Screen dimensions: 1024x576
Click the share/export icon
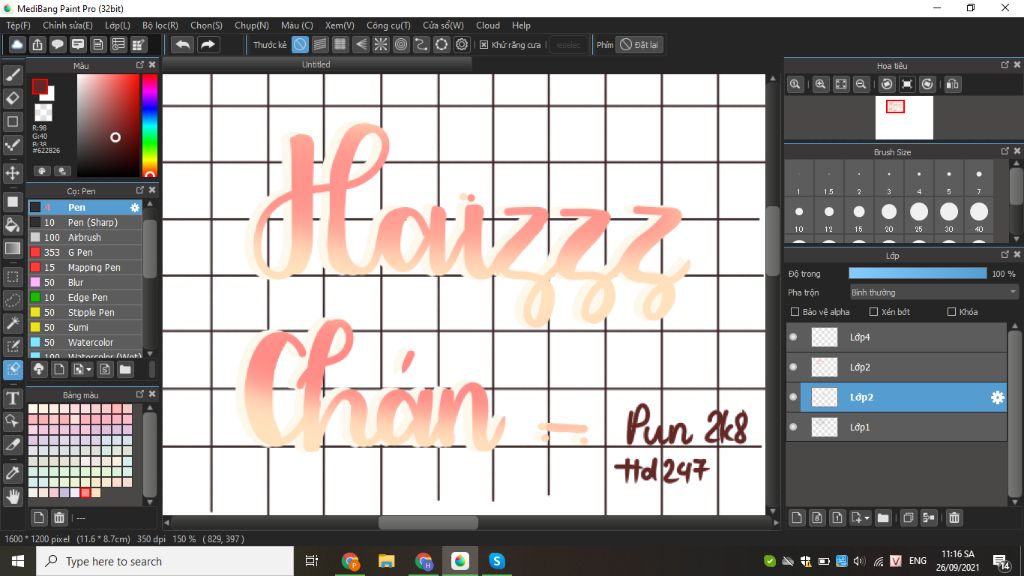[37, 44]
